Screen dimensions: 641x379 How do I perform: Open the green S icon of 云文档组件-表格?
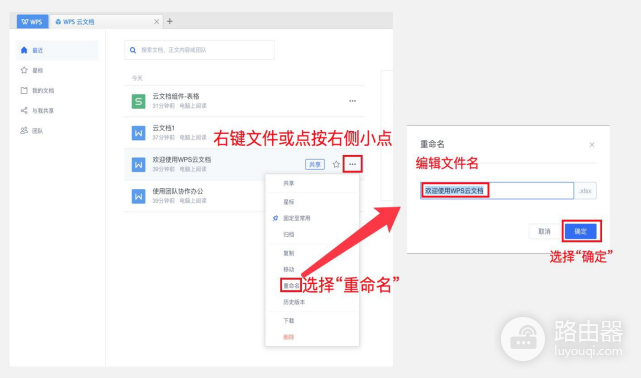point(138,101)
